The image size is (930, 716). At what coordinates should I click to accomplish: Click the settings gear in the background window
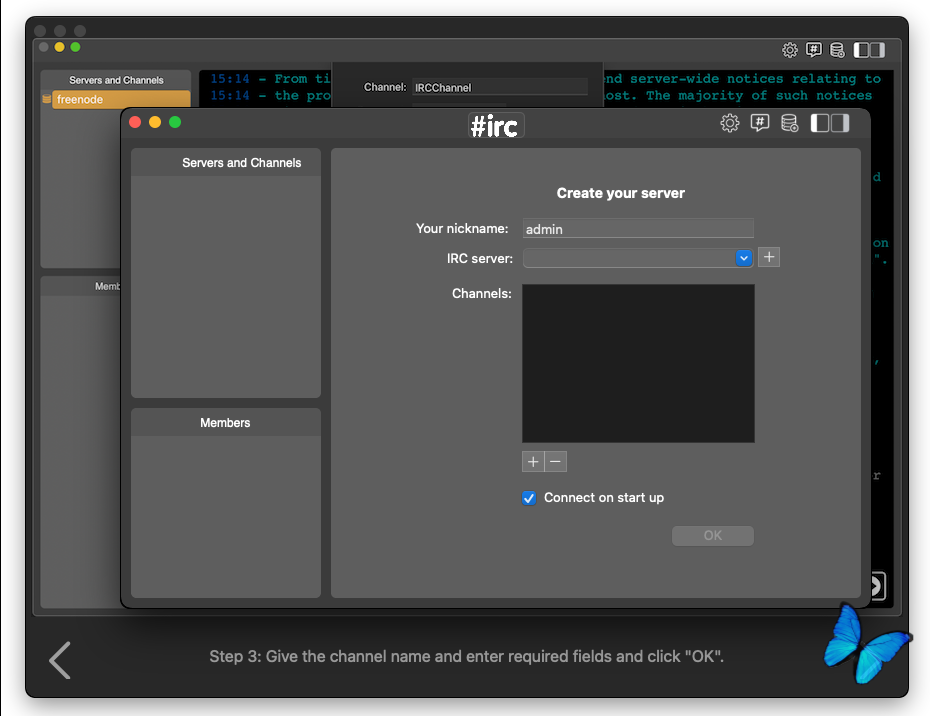(790, 49)
